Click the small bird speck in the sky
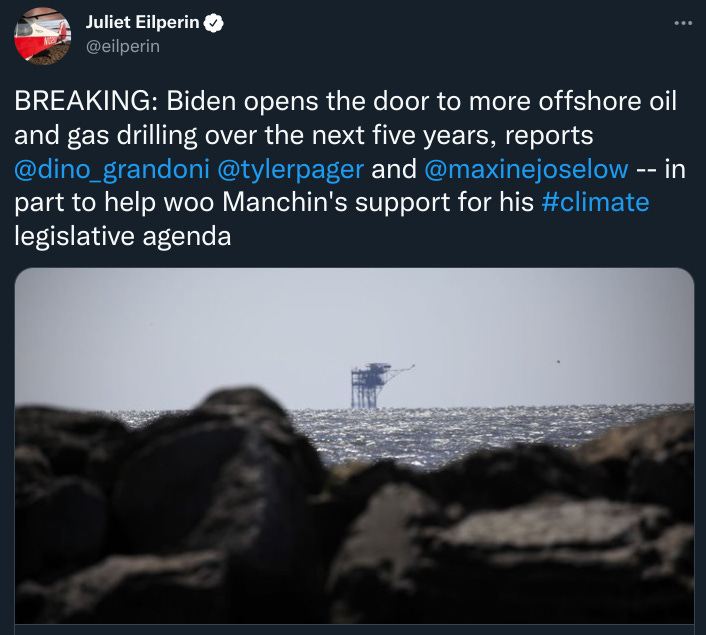Viewport: 706px width, 635px height. (x=559, y=361)
